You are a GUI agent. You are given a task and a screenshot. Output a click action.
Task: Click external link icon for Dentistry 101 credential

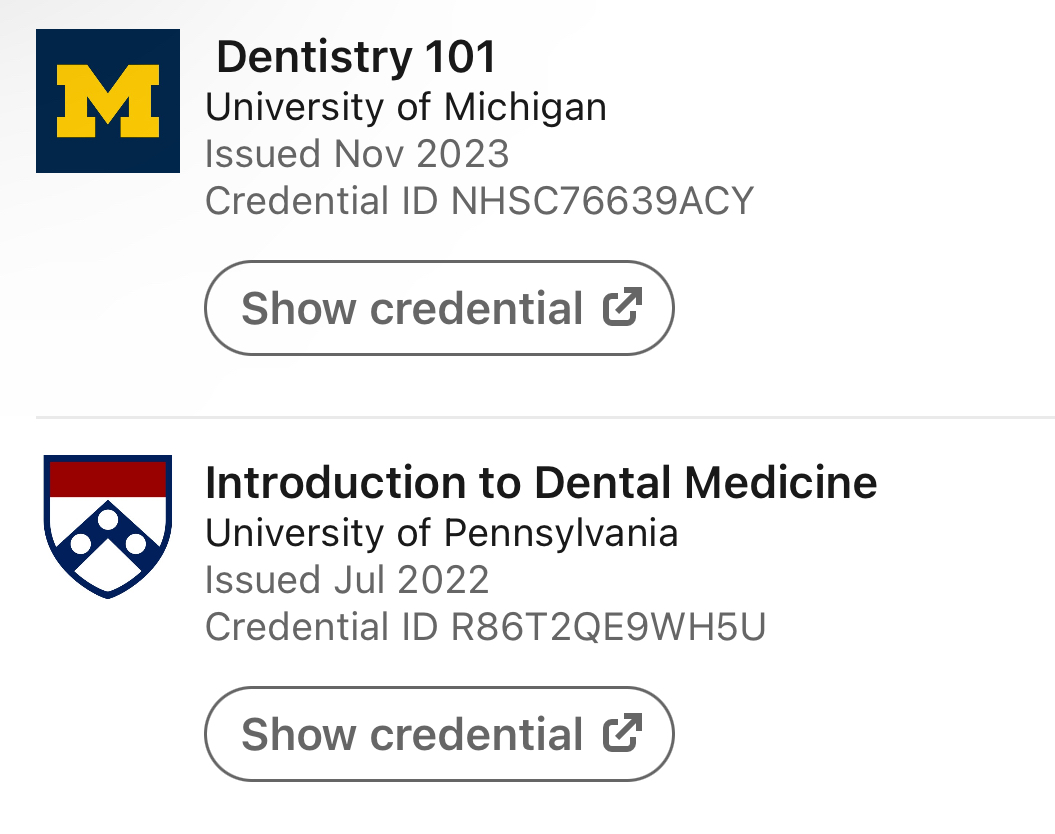pyautogui.click(x=621, y=308)
